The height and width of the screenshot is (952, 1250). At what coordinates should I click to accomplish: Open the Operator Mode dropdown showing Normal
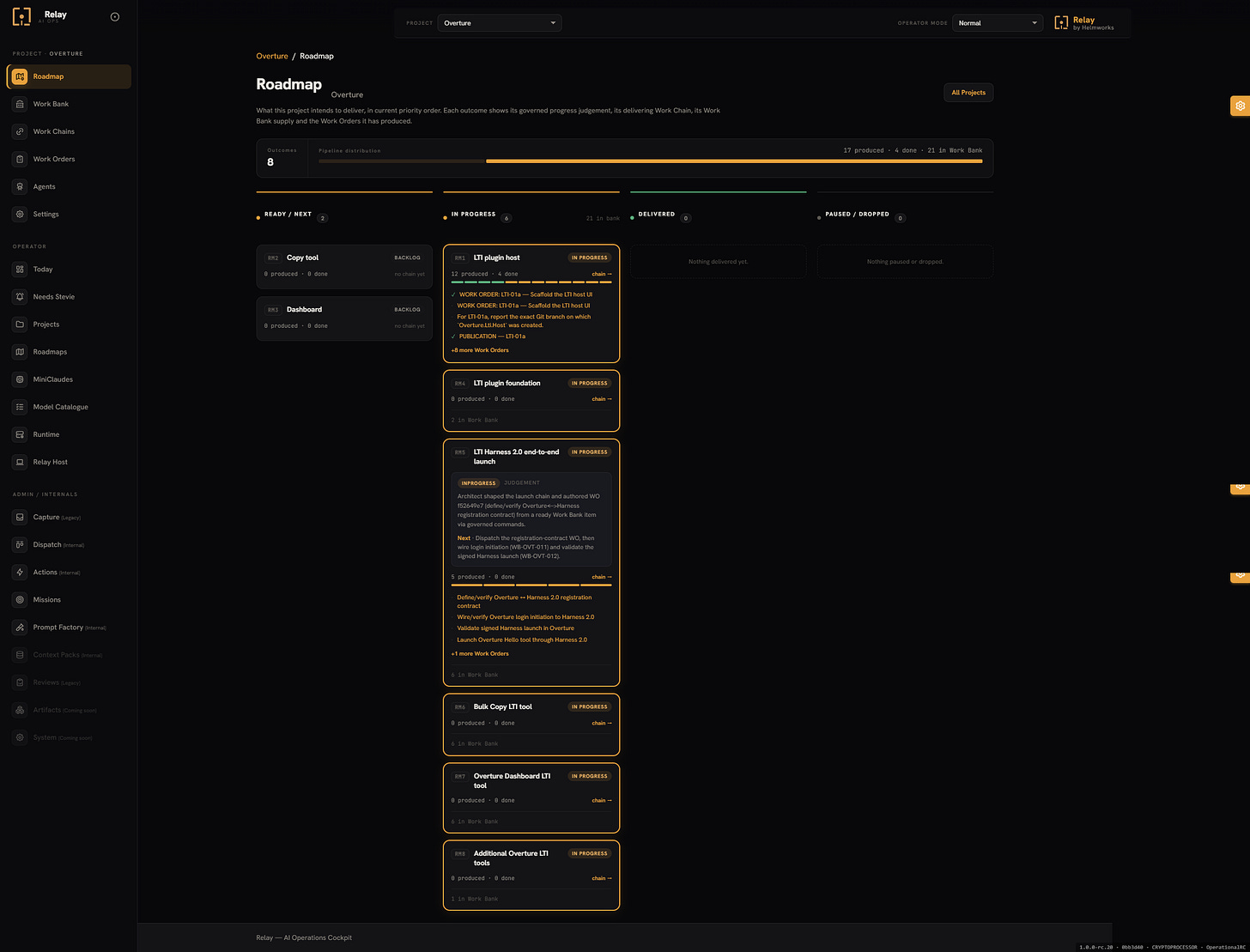coord(998,23)
